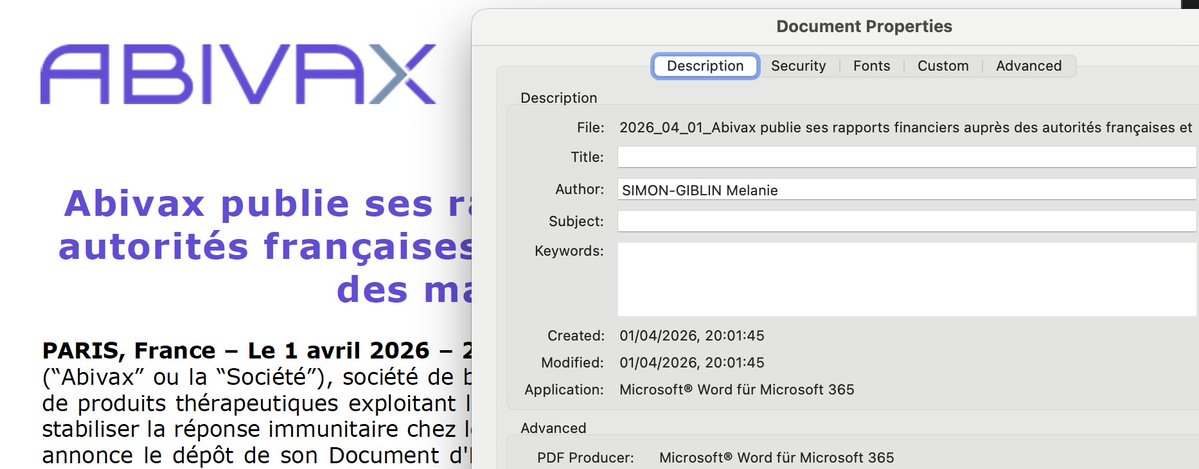Image resolution: width=1199 pixels, height=469 pixels.
Task: Click the Modified date value
Action: (x=691, y=363)
